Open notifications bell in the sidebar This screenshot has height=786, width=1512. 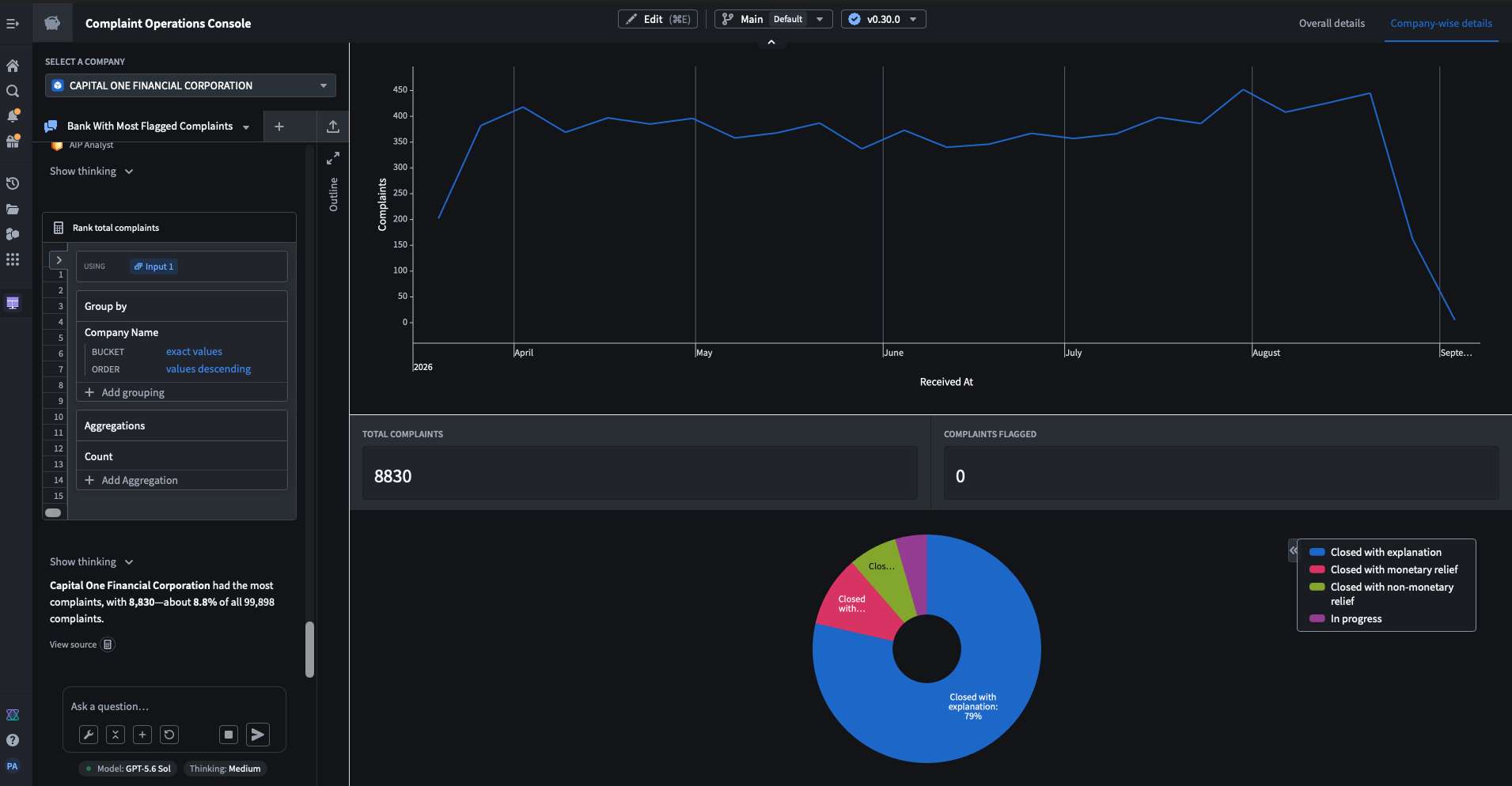[13, 116]
